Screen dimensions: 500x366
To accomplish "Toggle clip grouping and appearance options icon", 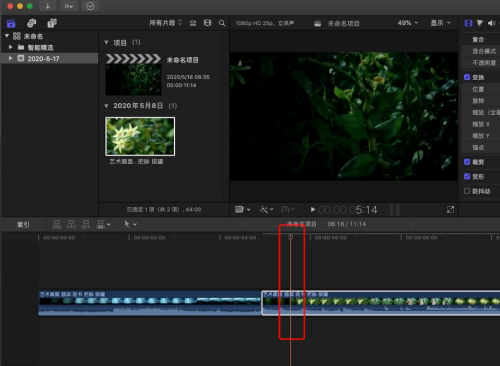I will pyautogui.click(x=193, y=23).
